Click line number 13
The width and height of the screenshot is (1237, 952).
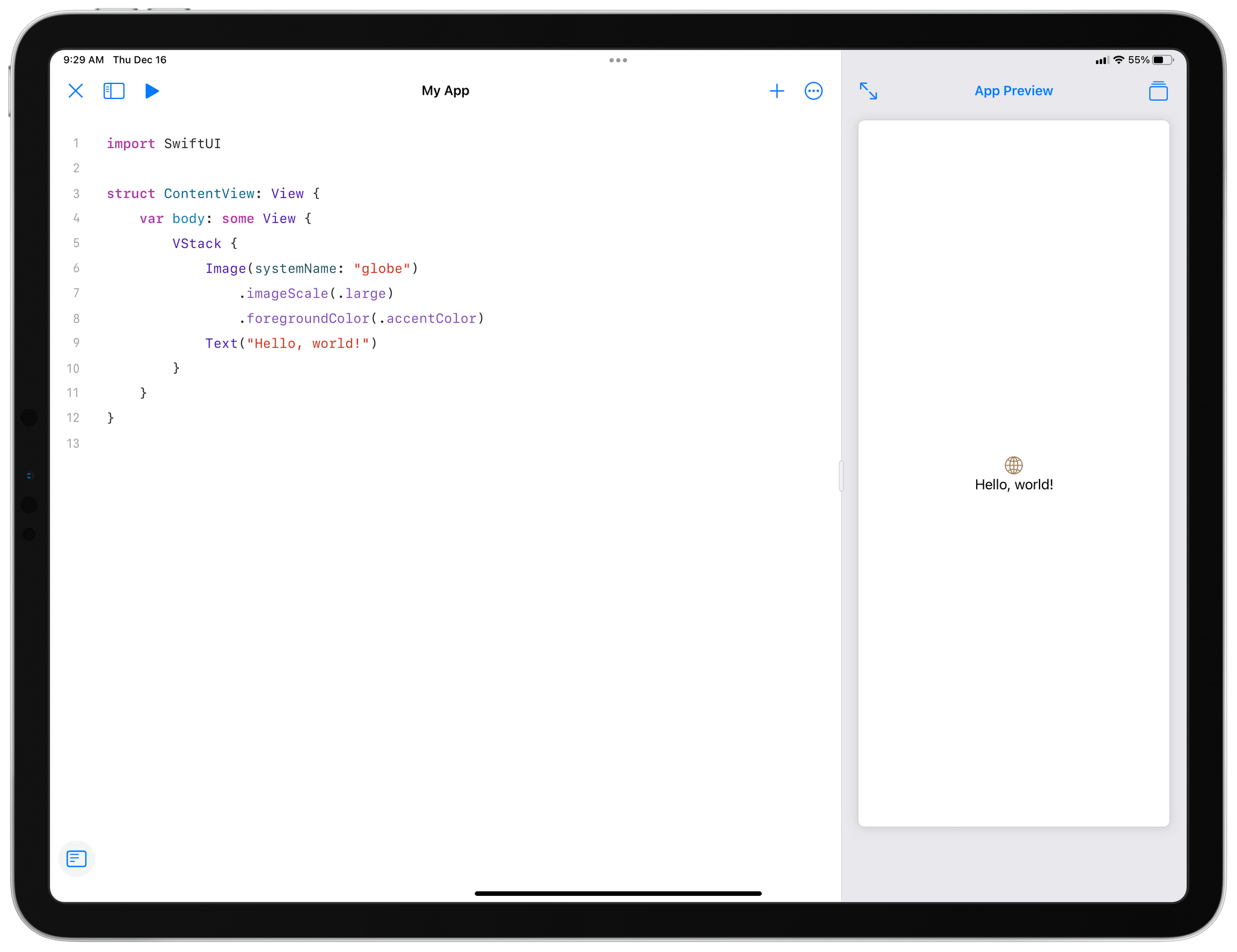(73, 443)
